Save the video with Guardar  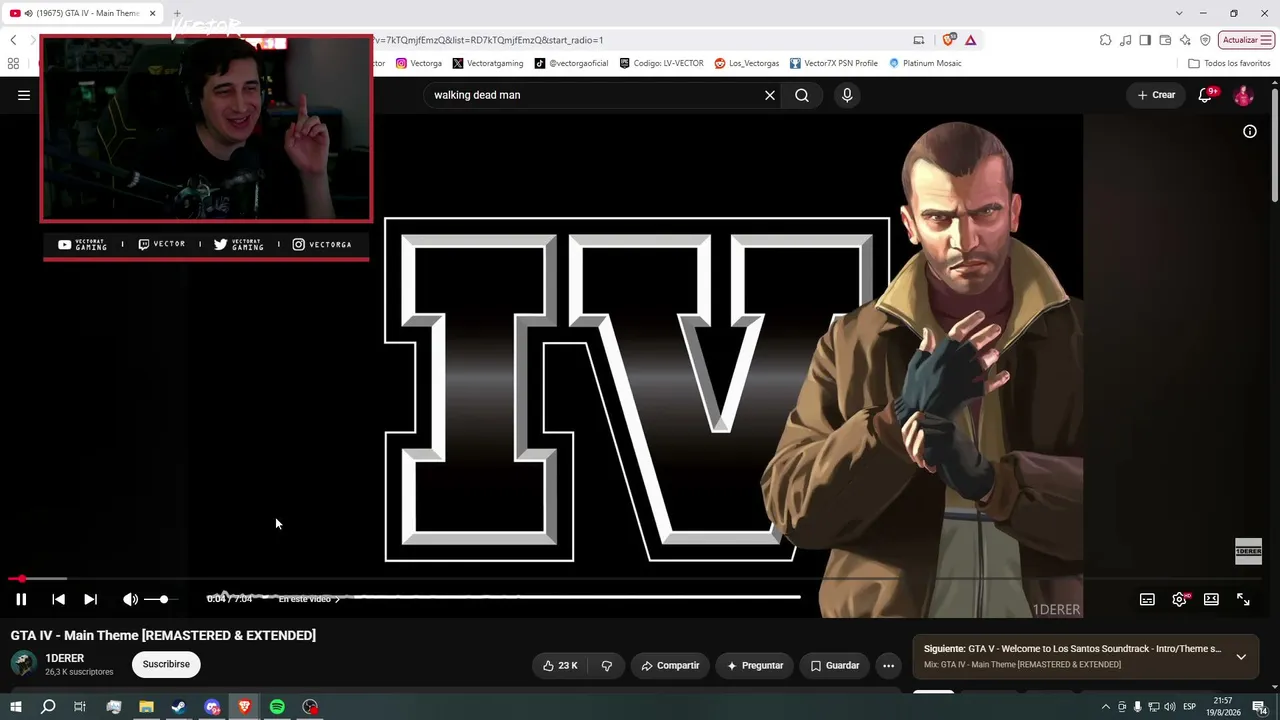835,665
